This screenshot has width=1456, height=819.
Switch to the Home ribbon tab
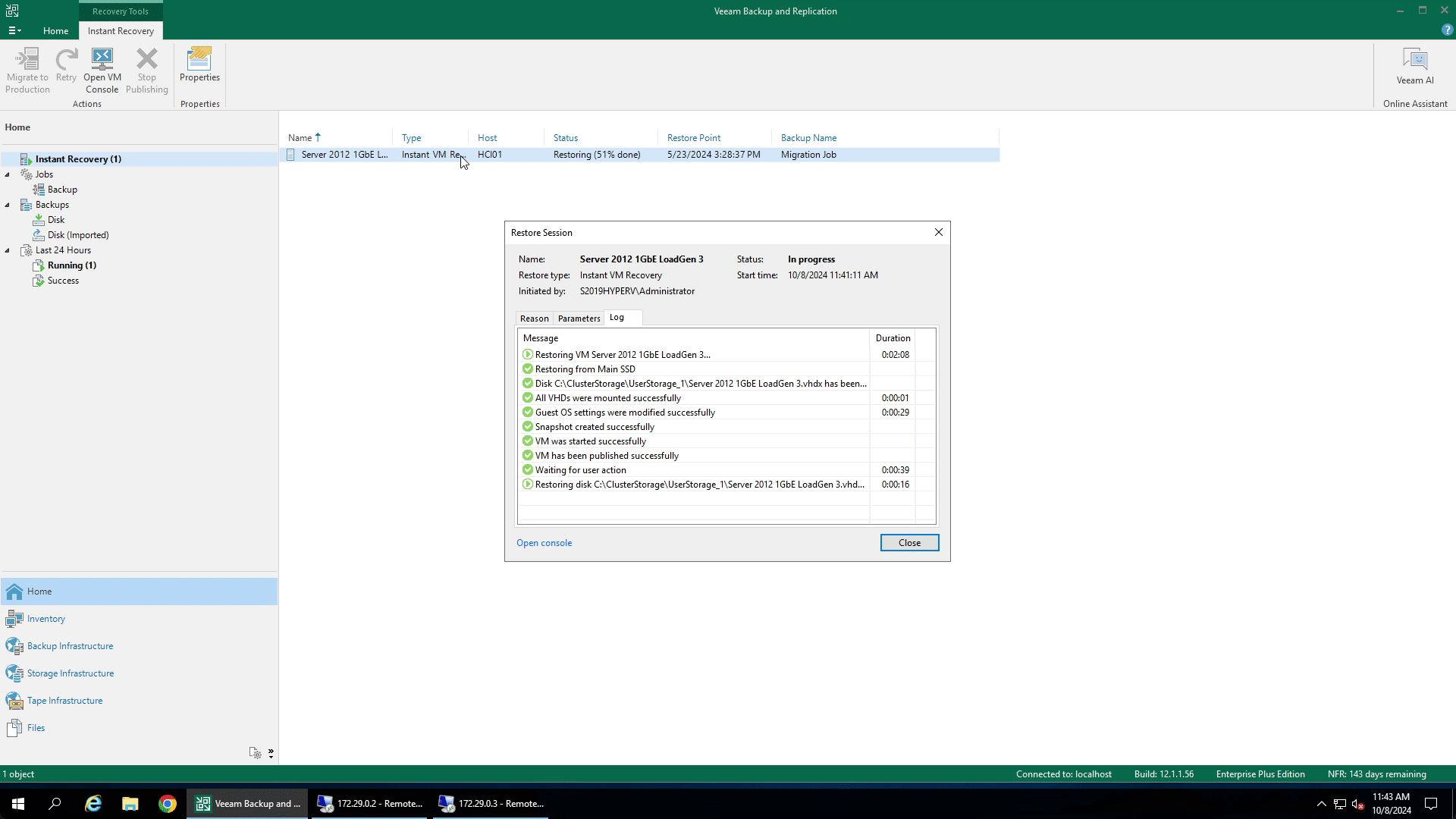coord(55,31)
